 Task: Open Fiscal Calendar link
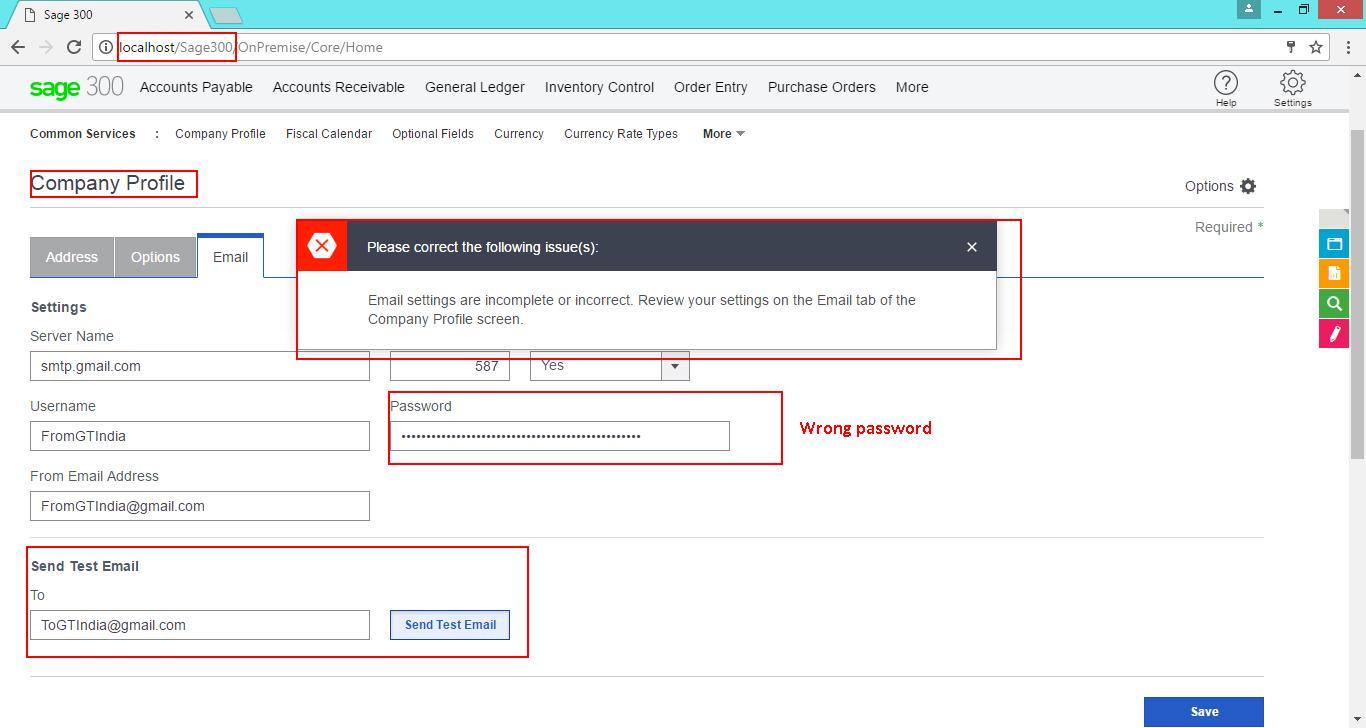tap(329, 134)
